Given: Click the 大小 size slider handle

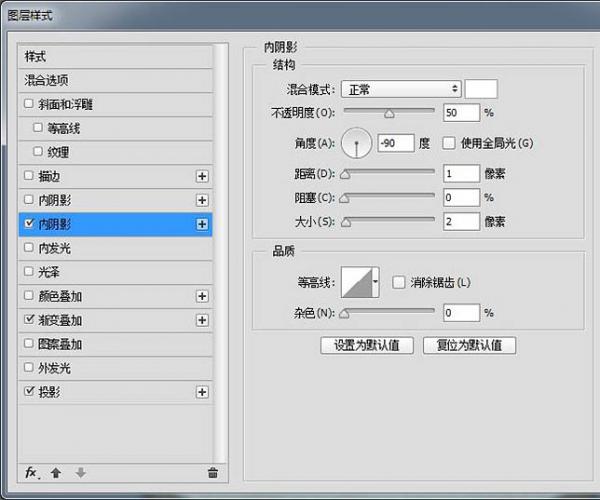Looking at the screenshot, I should click(346, 223).
